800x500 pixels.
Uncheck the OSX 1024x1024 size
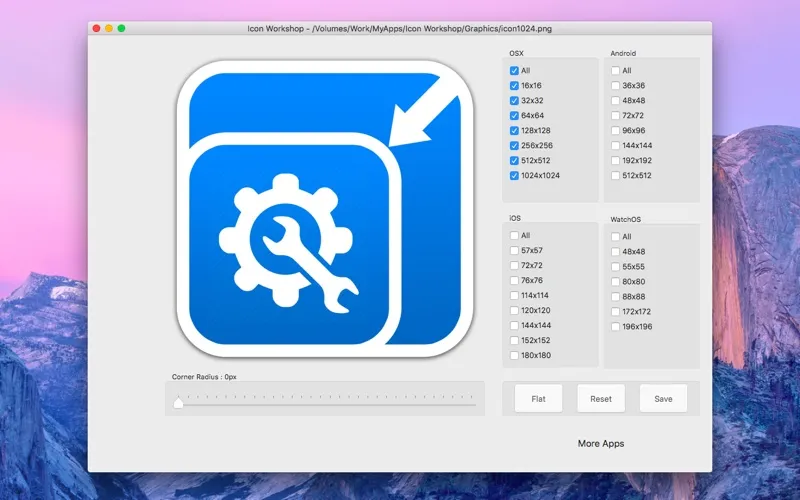[514, 176]
